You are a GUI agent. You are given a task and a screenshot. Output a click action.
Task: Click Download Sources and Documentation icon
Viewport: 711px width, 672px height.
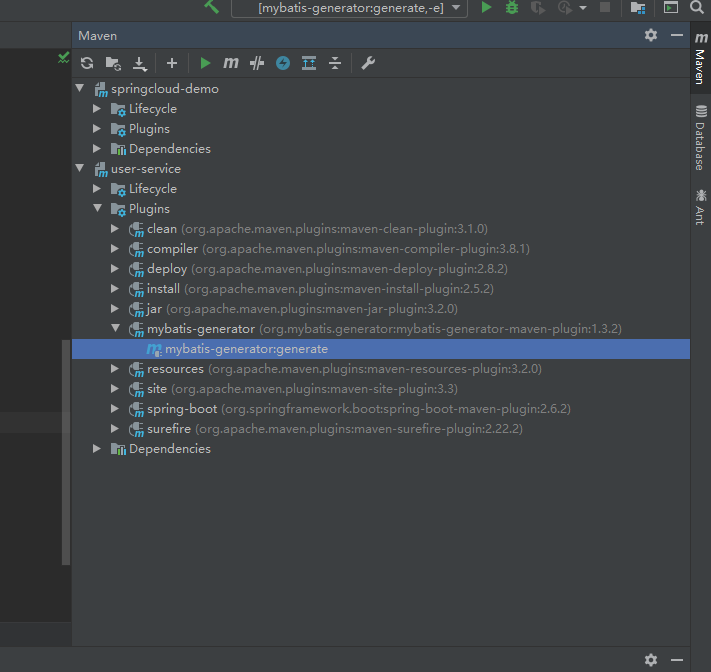[140, 63]
